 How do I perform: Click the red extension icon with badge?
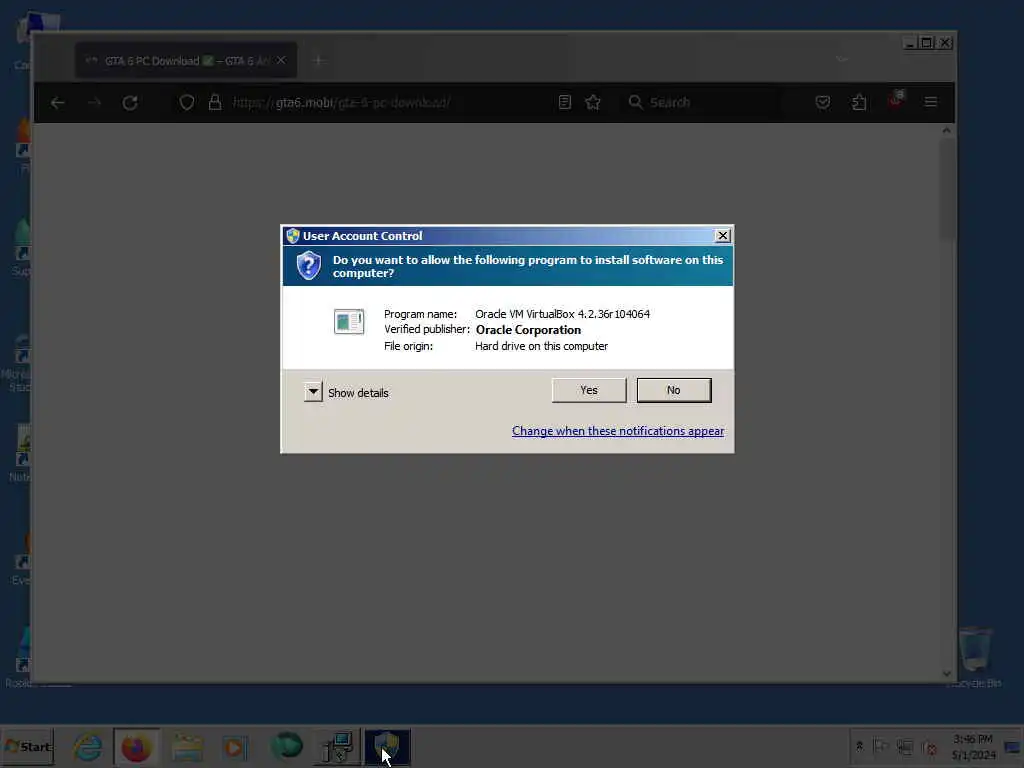pyautogui.click(x=896, y=101)
